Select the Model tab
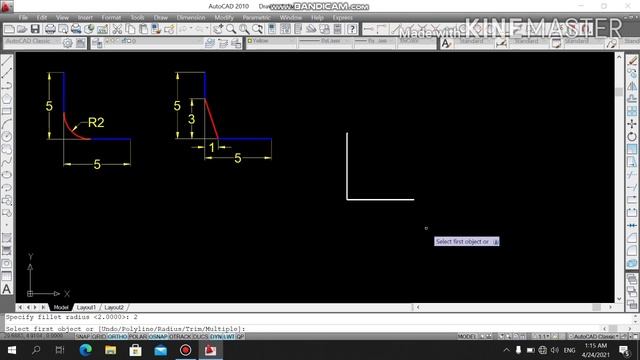 coord(61,307)
